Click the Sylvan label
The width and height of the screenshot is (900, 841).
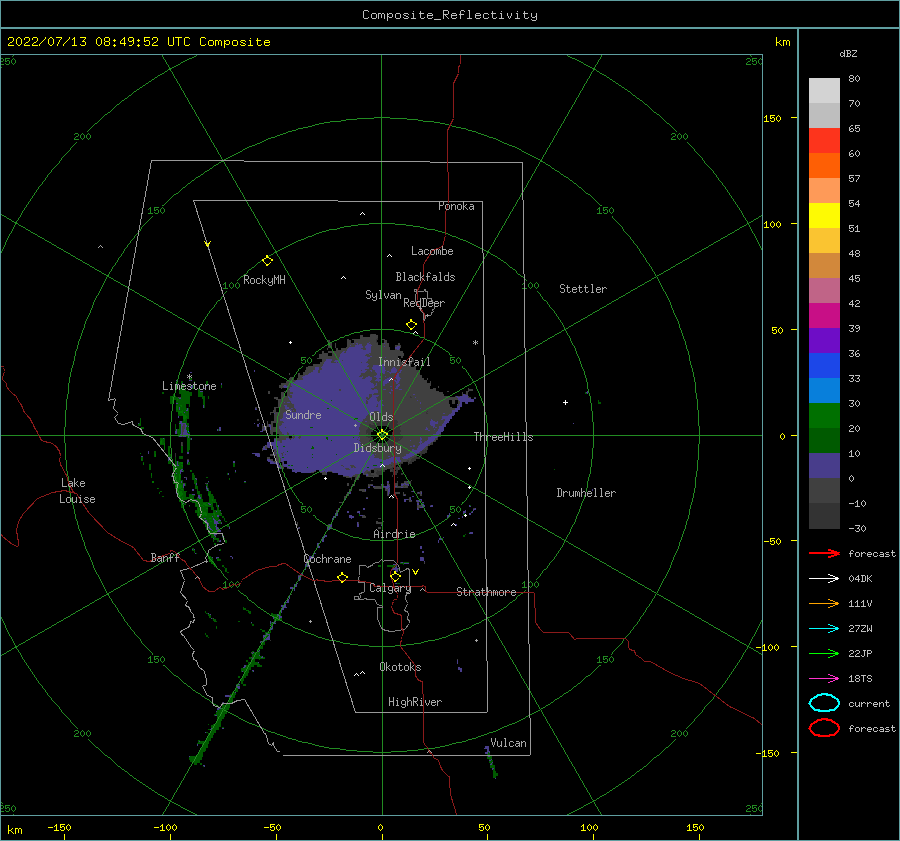pos(383,295)
